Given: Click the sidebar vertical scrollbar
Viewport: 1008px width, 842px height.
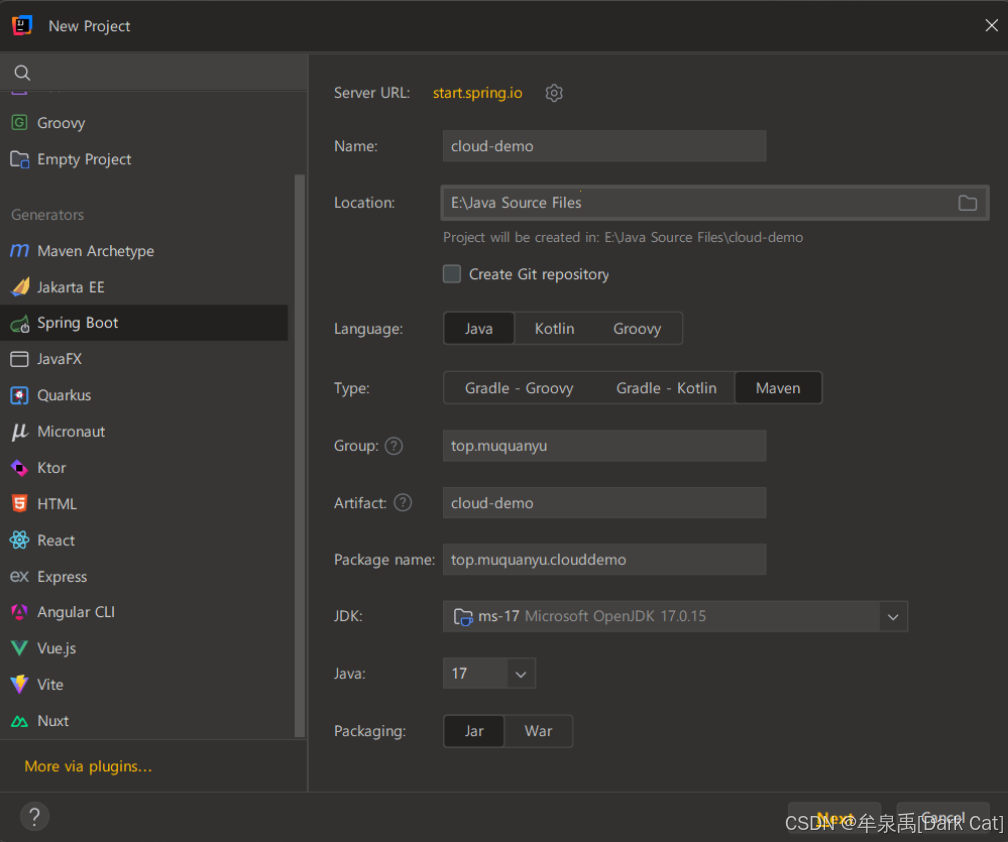Looking at the screenshot, I should tap(299, 455).
